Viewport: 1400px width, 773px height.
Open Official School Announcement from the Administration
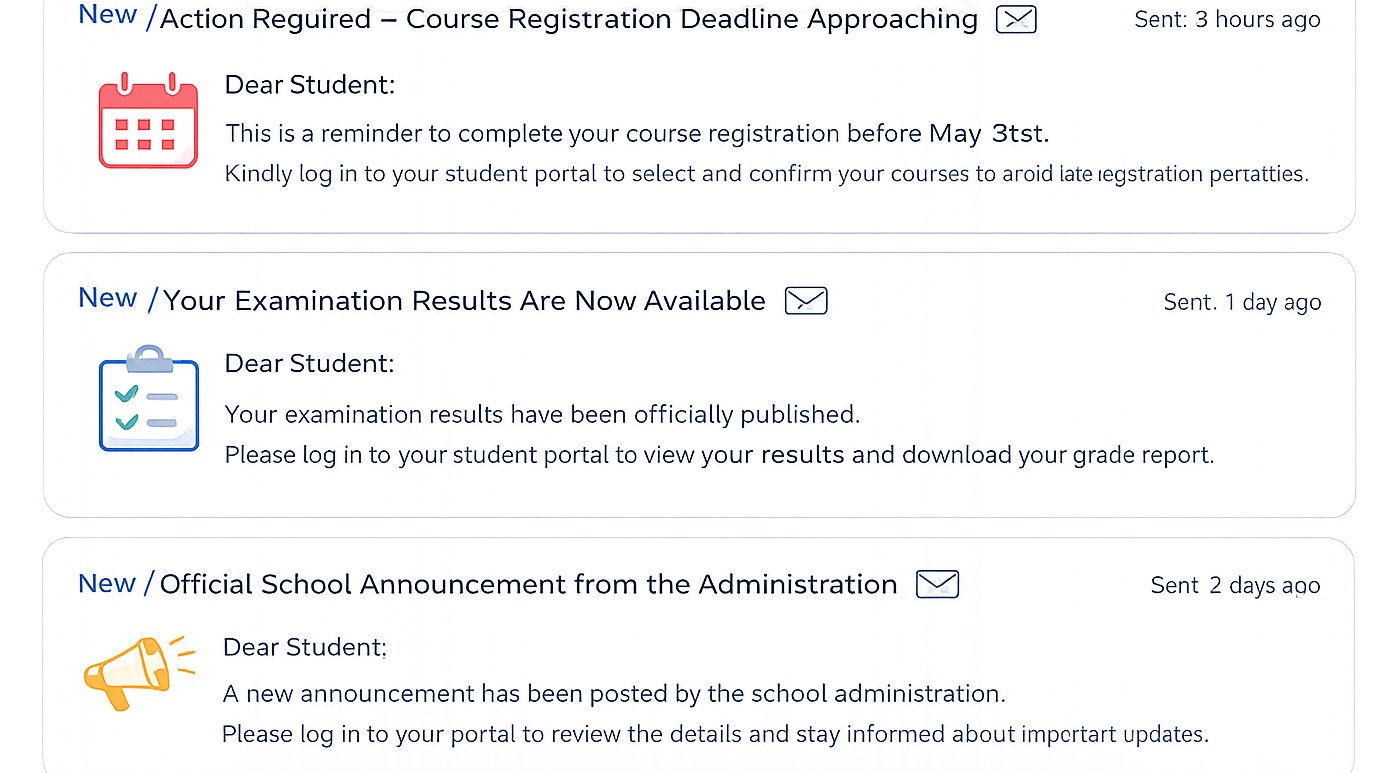pos(528,584)
